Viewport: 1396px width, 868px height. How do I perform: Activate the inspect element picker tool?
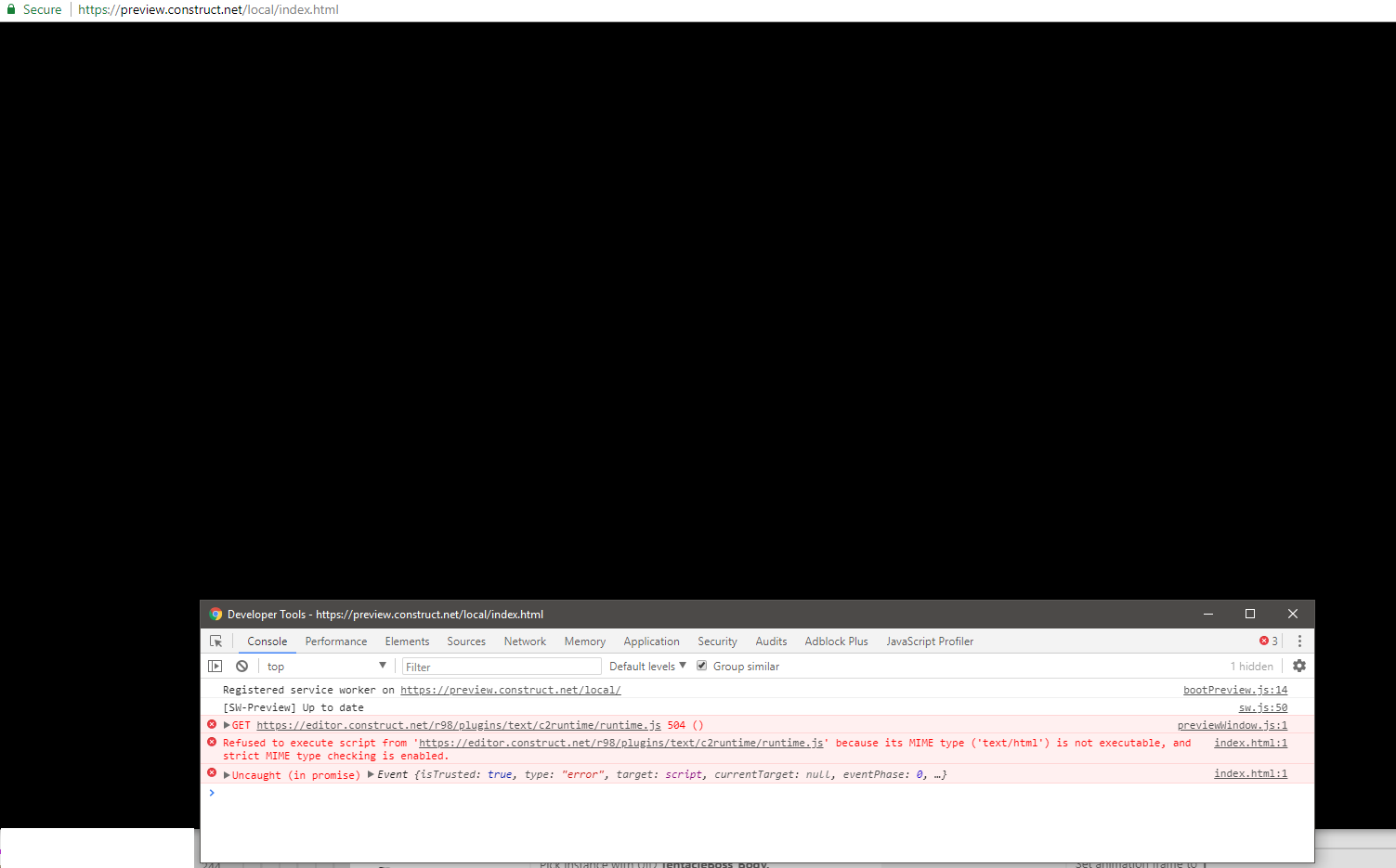click(x=216, y=641)
